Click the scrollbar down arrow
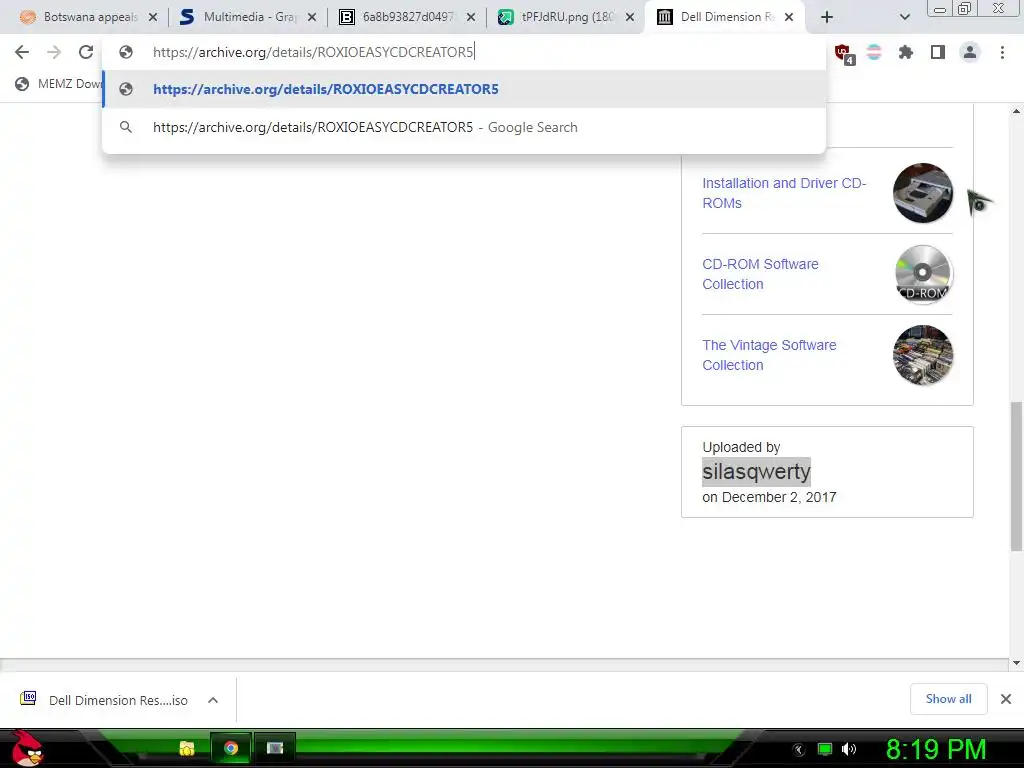 click(1016, 664)
